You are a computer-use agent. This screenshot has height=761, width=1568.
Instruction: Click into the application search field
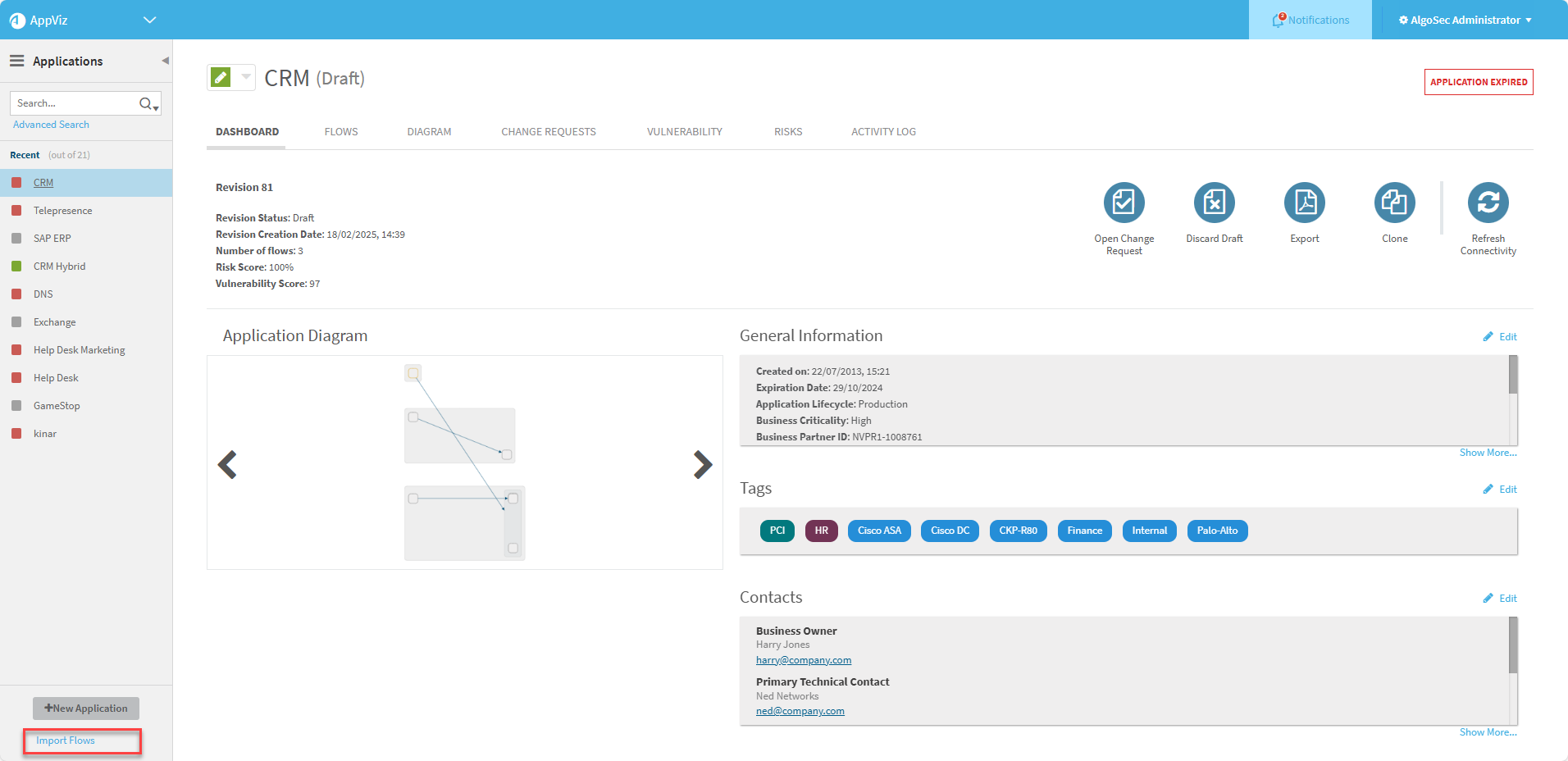tap(74, 103)
